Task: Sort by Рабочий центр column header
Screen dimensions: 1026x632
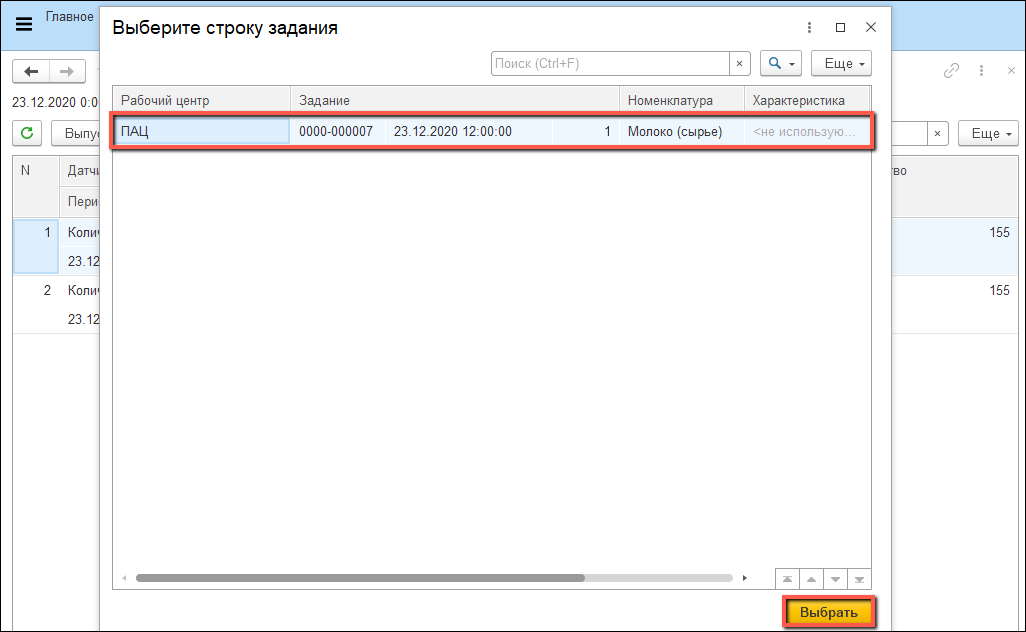Action: [x=200, y=100]
